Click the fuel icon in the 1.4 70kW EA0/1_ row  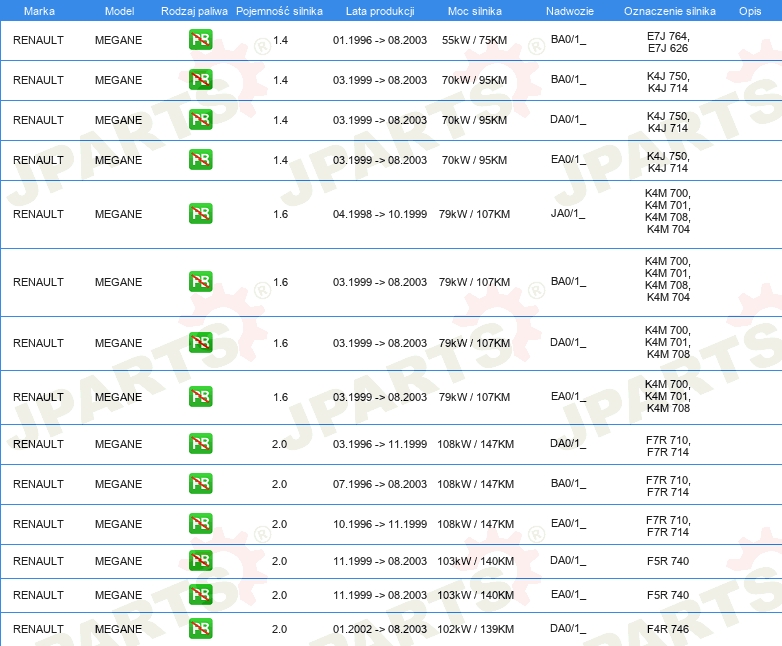click(x=200, y=160)
